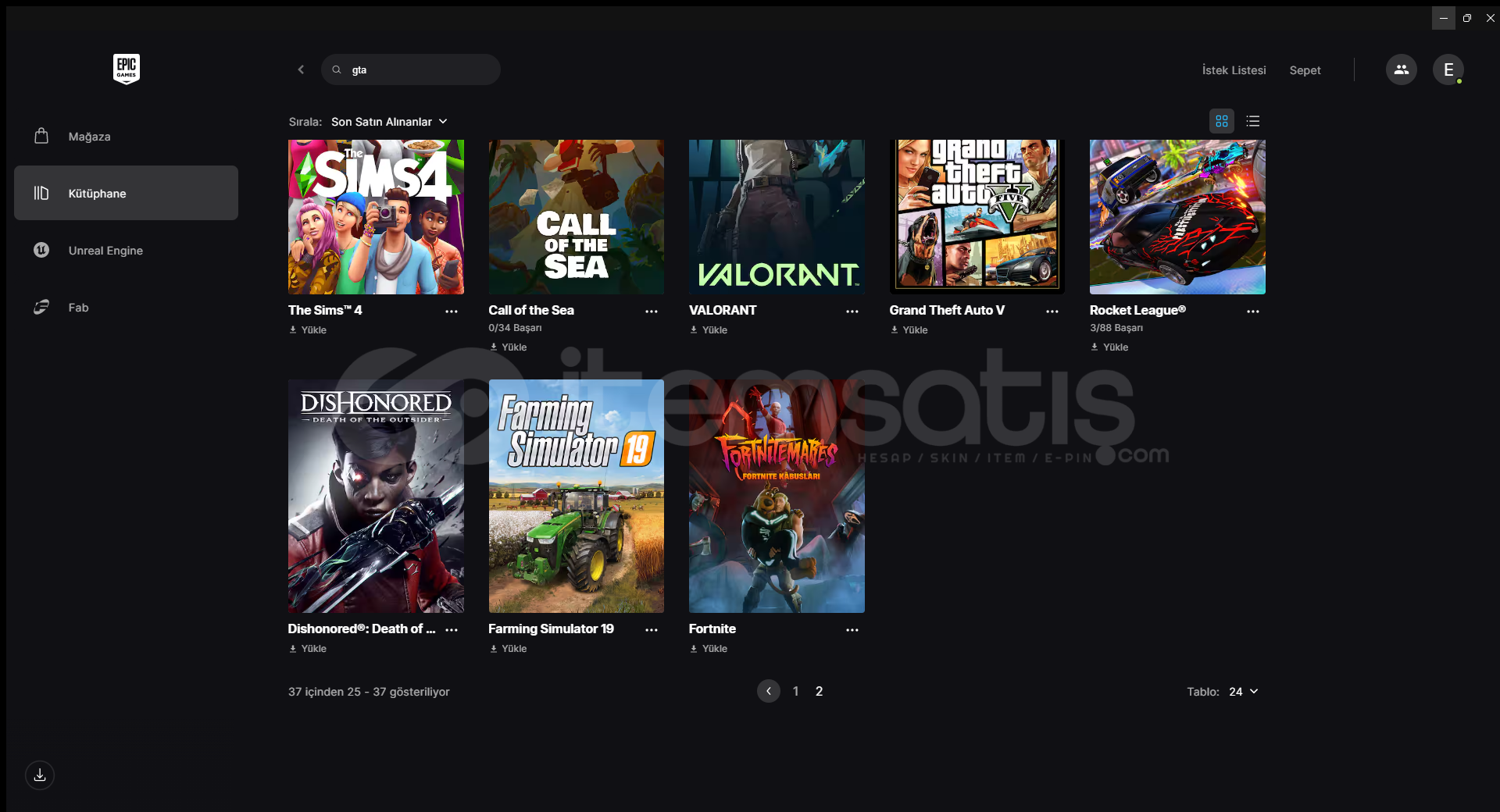Open the Tablo items-per-page dropdown
This screenshot has width=1500, height=812.
tap(1243, 692)
